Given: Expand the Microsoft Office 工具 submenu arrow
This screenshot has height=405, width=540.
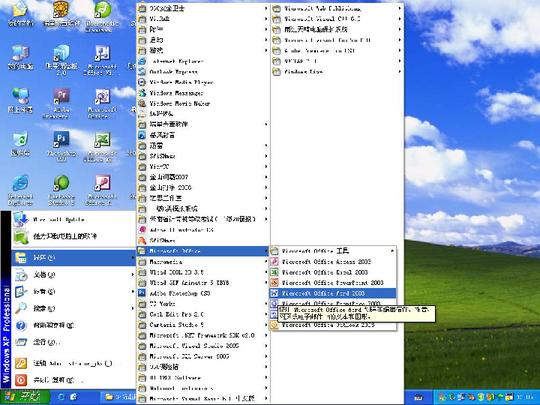Looking at the screenshot, I should [392, 251].
